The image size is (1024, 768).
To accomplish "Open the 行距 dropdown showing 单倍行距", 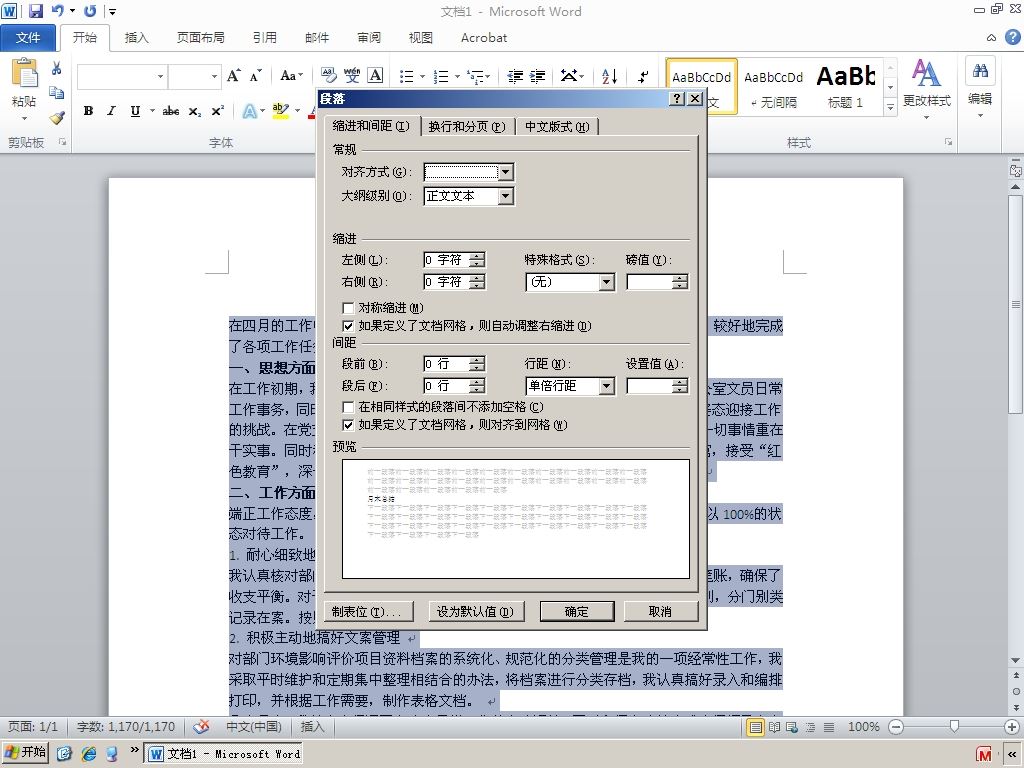I will click(607, 386).
